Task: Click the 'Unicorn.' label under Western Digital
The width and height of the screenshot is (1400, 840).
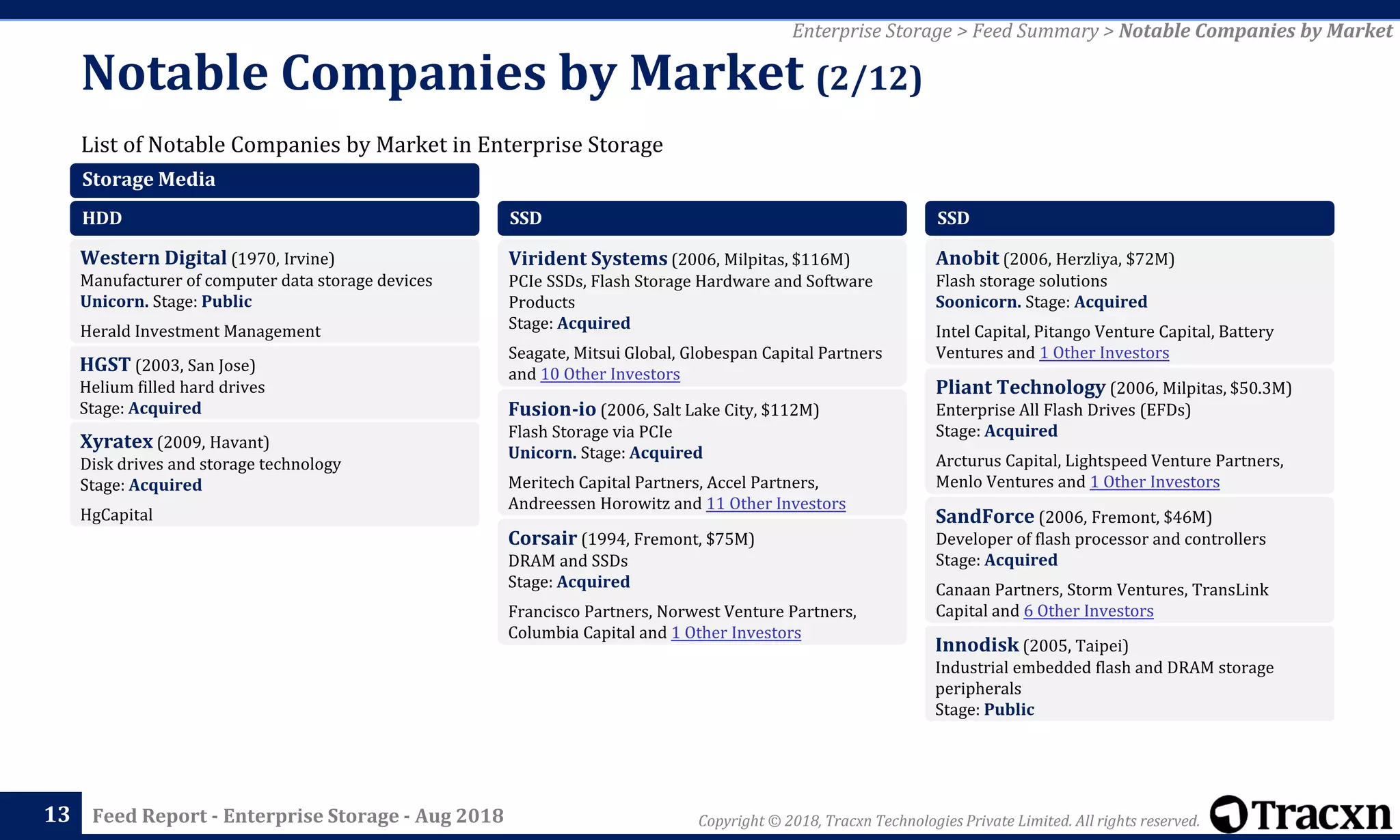Action: 114,301
